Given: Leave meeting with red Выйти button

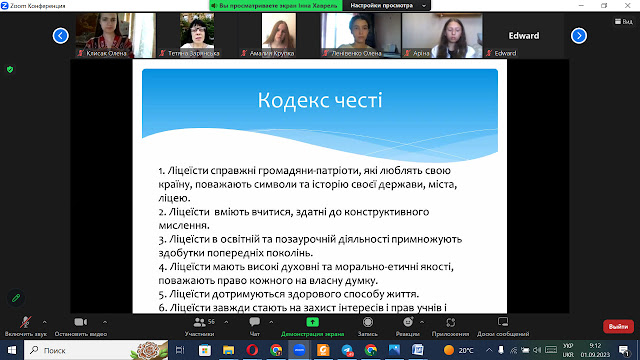Looking at the screenshot, I should 618,327.
